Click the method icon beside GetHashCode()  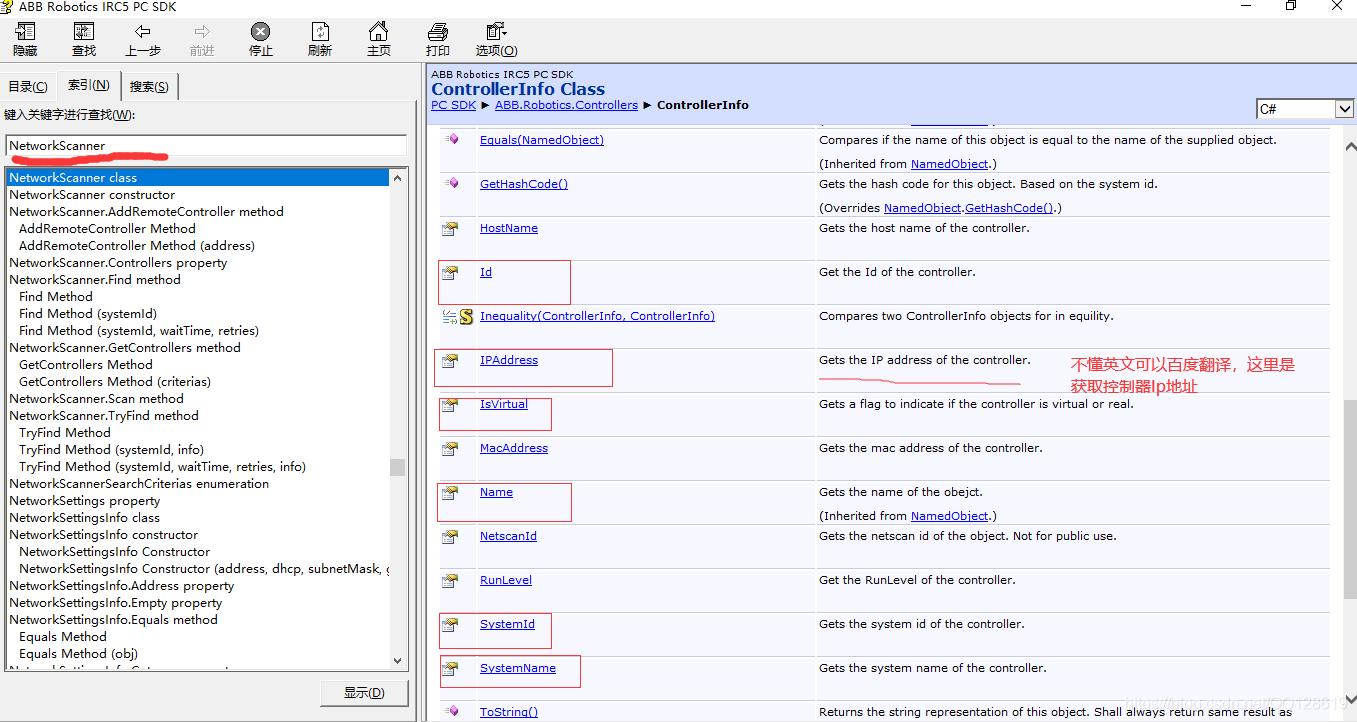pyautogui.click(x=451, y=184)
